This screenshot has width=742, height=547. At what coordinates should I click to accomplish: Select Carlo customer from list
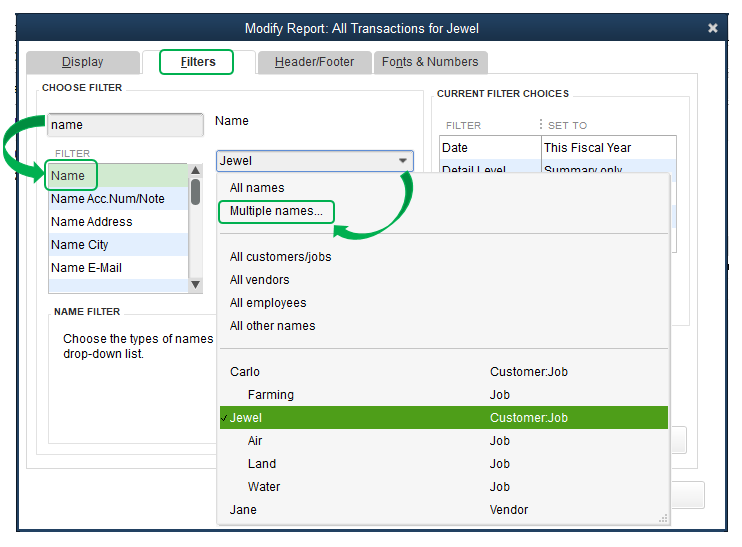coord(245,372)
